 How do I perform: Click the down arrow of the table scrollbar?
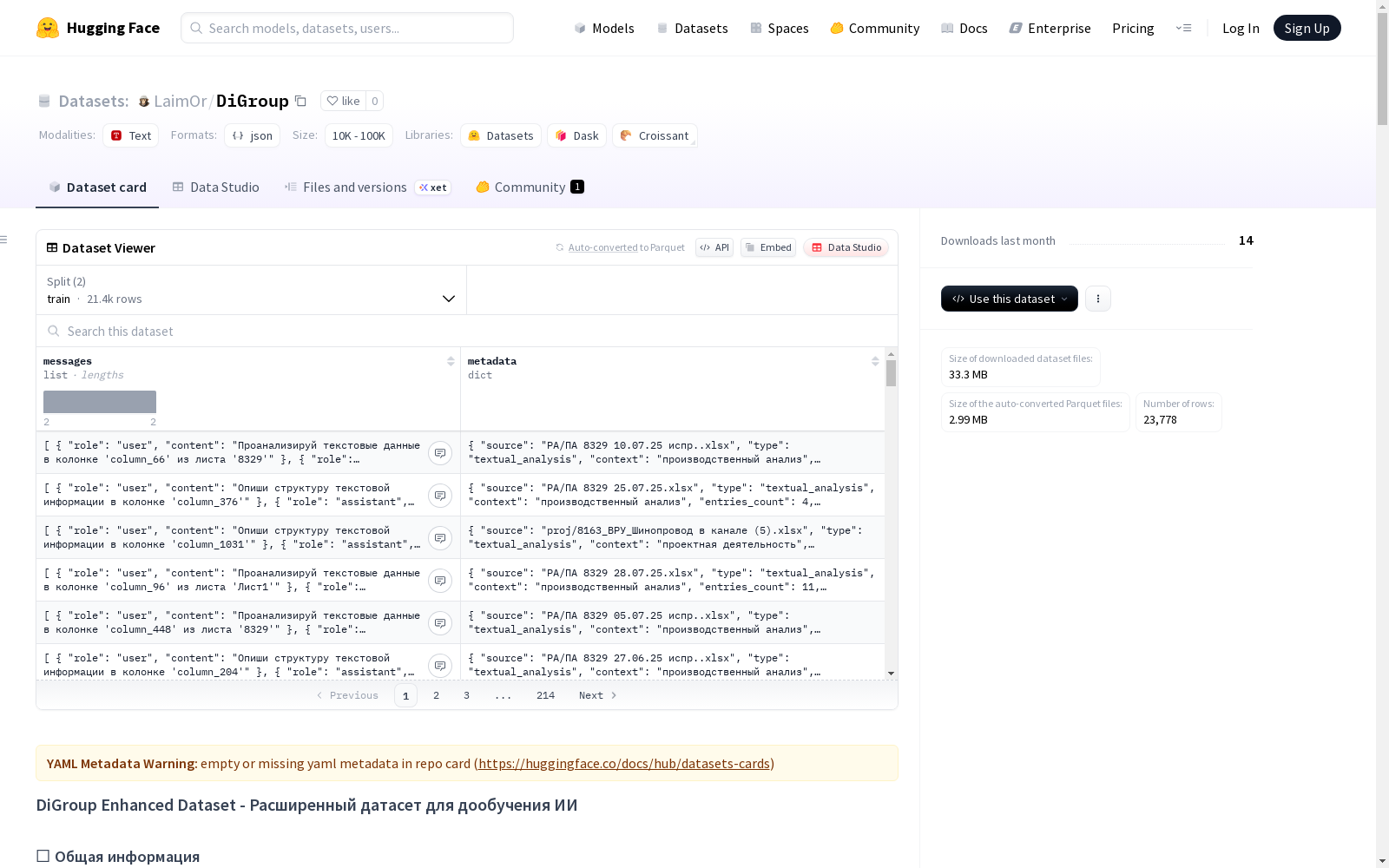[891, 674]
